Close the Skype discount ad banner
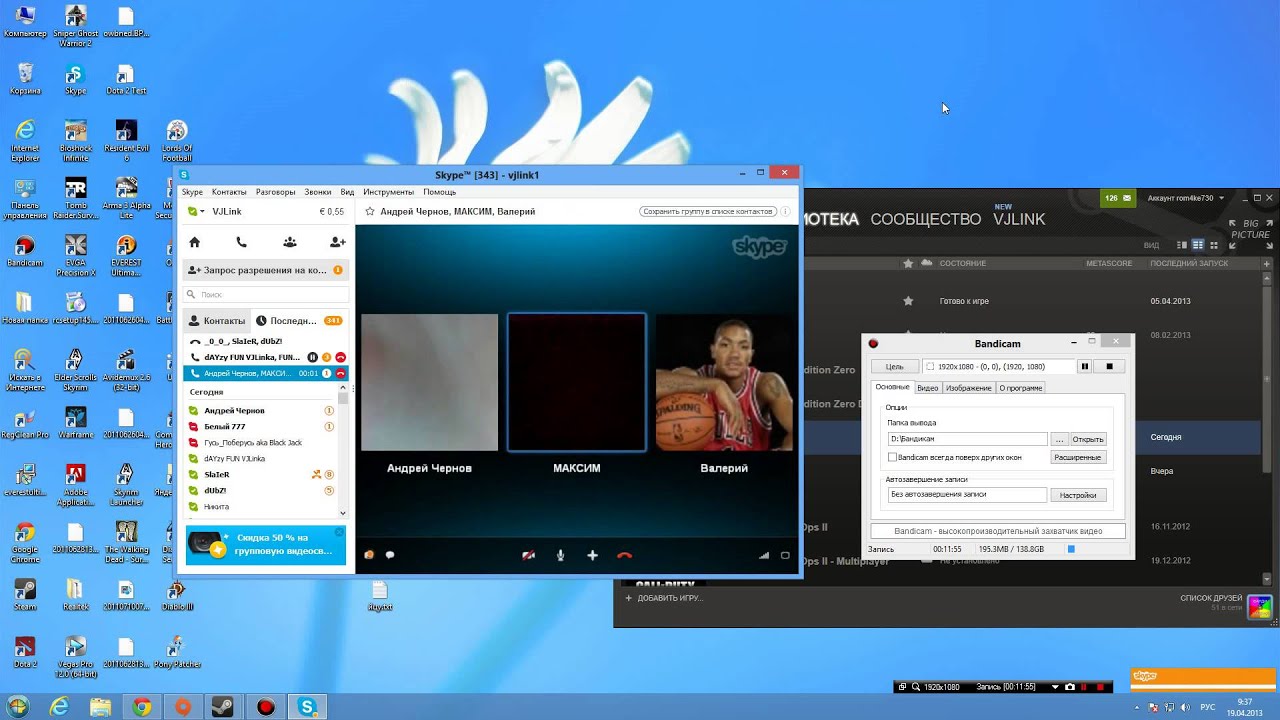The height and width of the screenshot is (720, 1280). [x=339, y=532]
